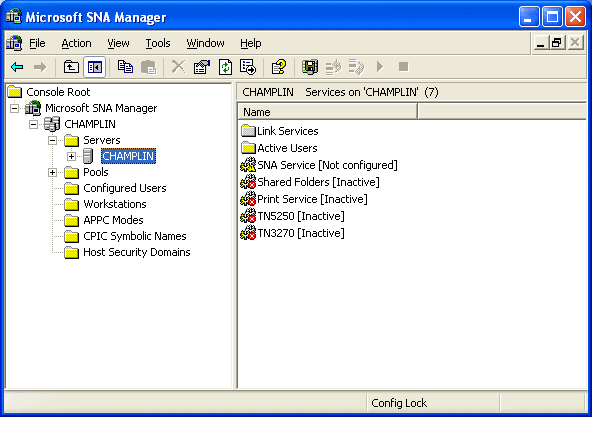Click the MMC icon left of File menu

14,43
